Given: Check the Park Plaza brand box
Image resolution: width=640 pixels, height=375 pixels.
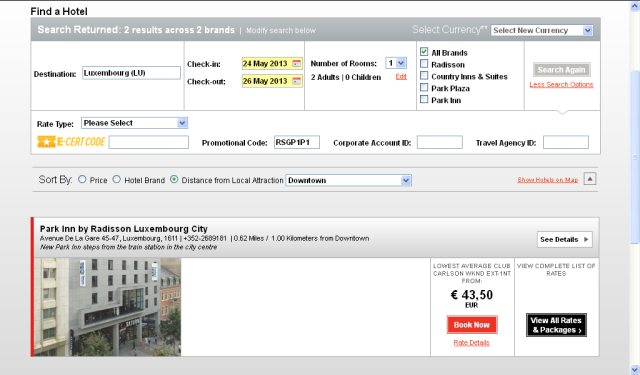Looking at the screenshot, I should [424, 88].
